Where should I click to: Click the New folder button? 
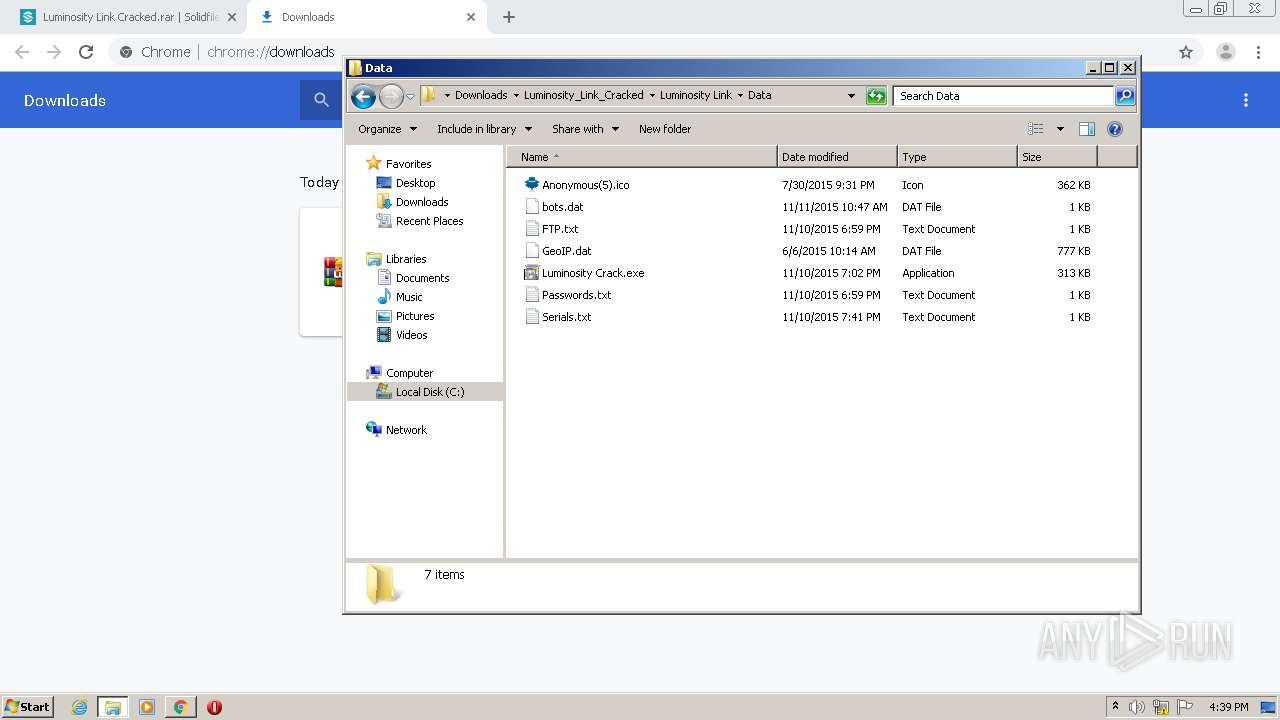point(665,129)
